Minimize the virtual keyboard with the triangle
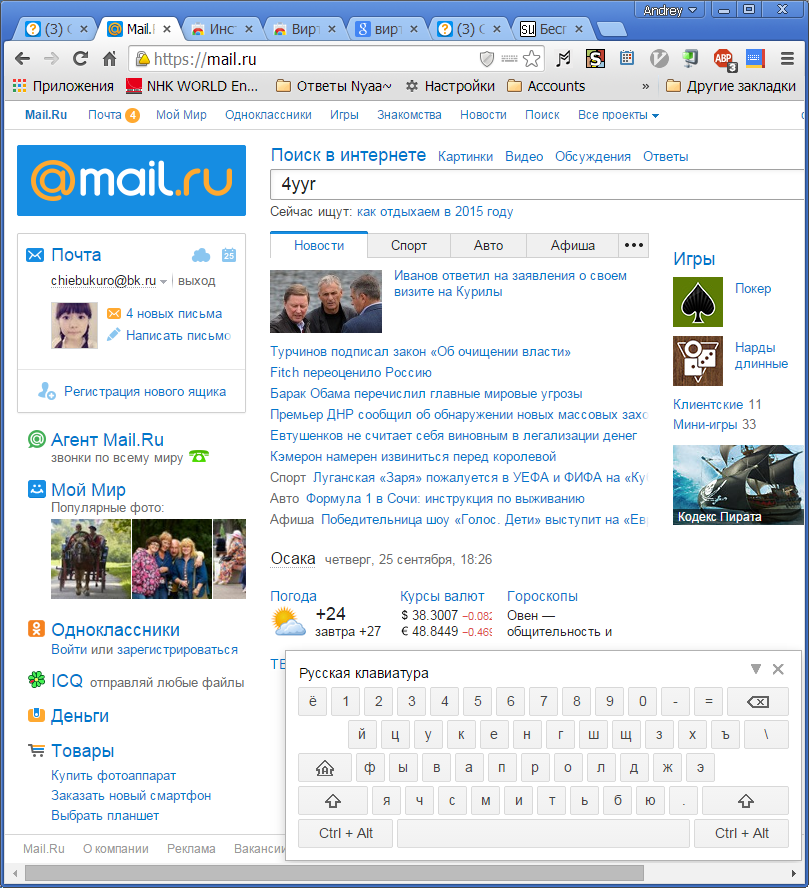 click(x=755, y=669)
